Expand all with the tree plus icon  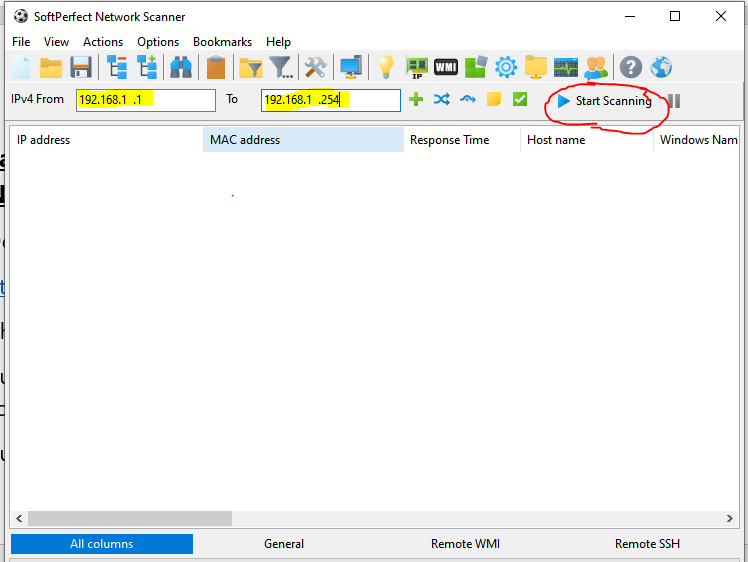(147, 67)
